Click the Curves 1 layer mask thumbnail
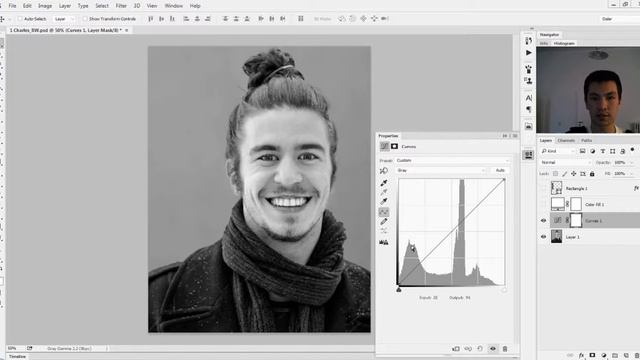 tap(576, 220)
